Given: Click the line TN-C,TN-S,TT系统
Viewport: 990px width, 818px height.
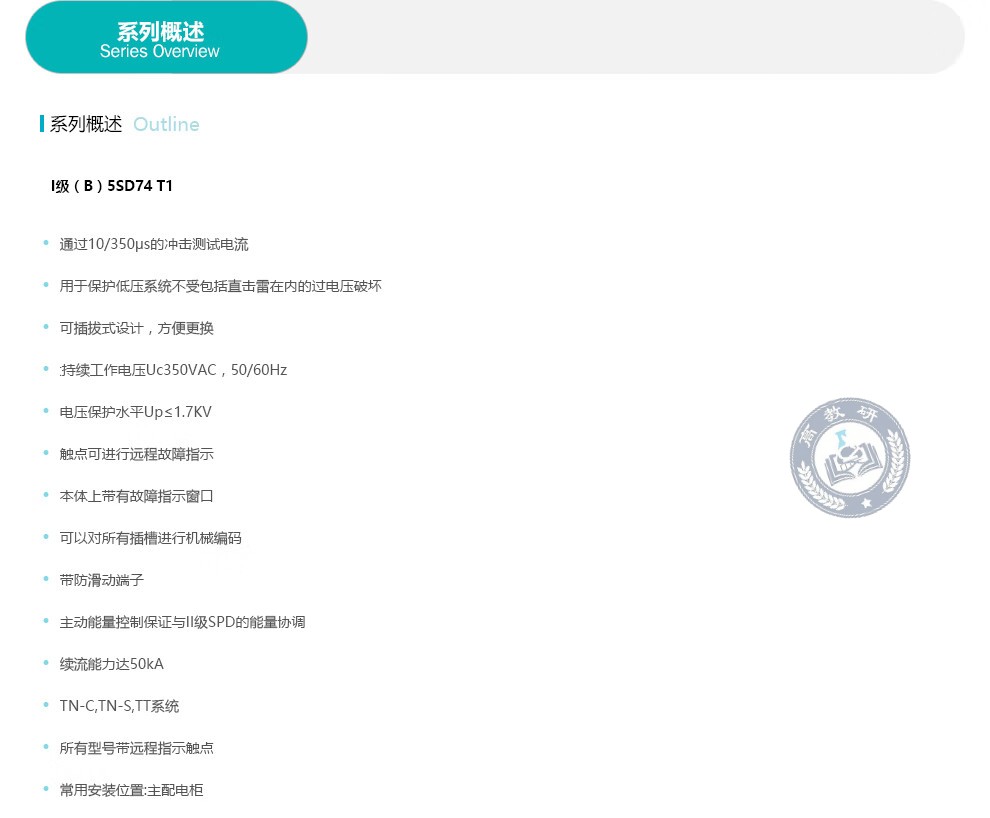Looking at the screenshot, I should (119, 706).
